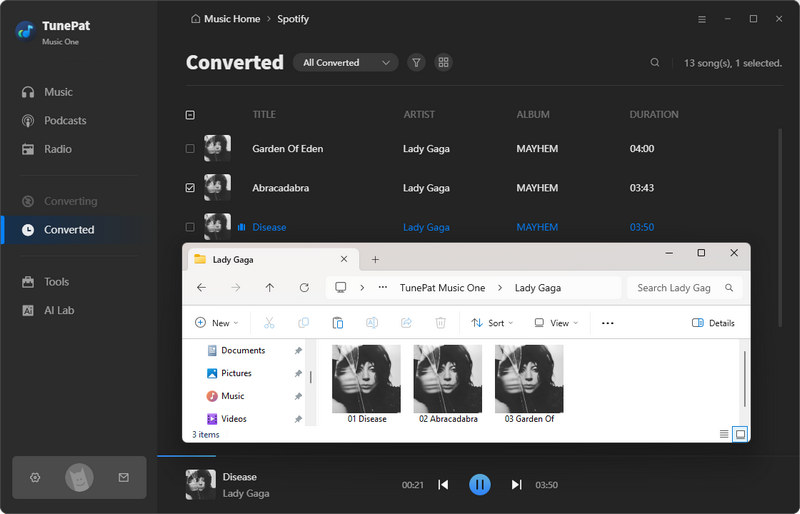
Task: Expand the Sort dropdown in Explorer
Action: tap(492, 323)
